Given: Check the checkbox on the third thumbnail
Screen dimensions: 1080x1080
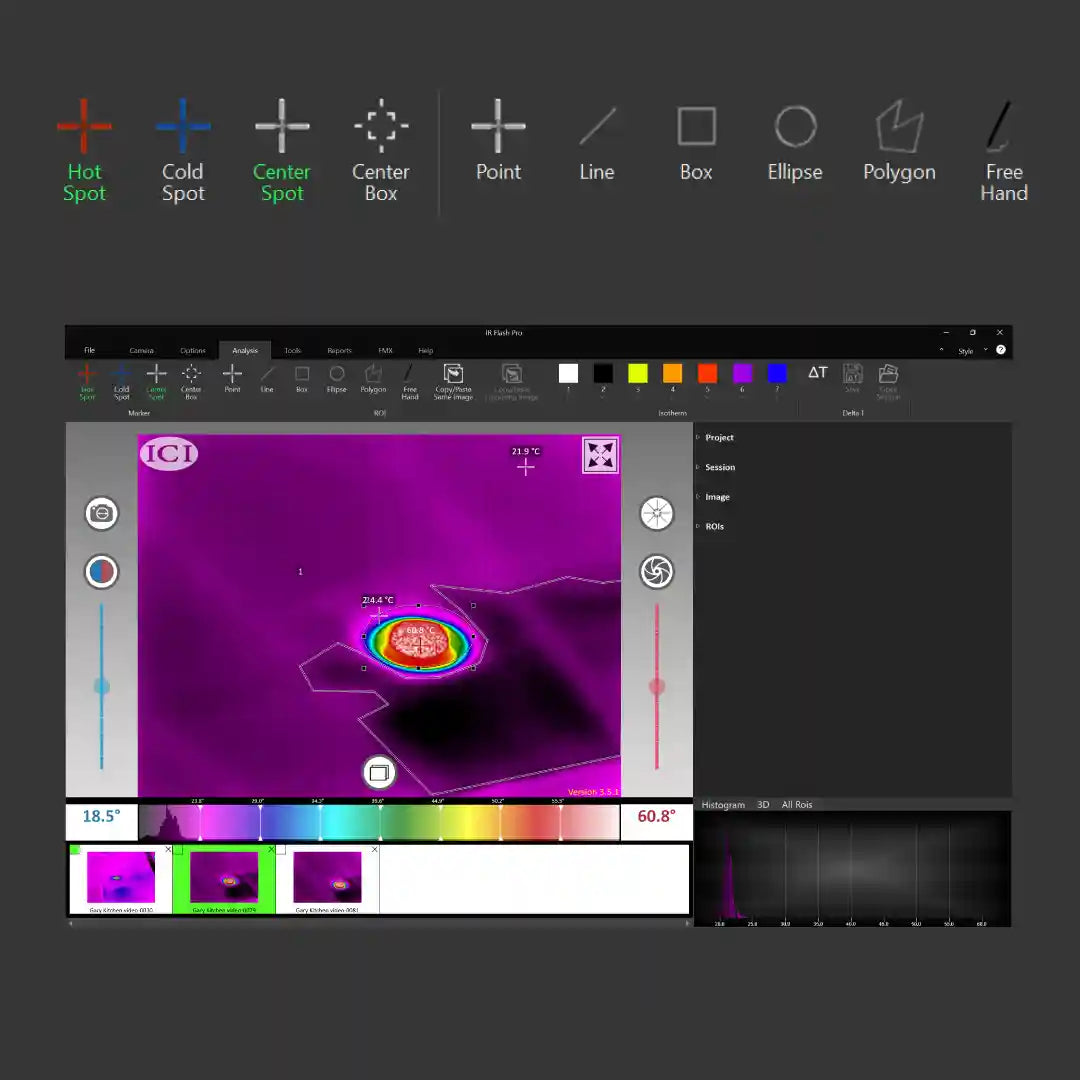Looking at the screenshot, I should pyautogui.click(x=281, y=850).
